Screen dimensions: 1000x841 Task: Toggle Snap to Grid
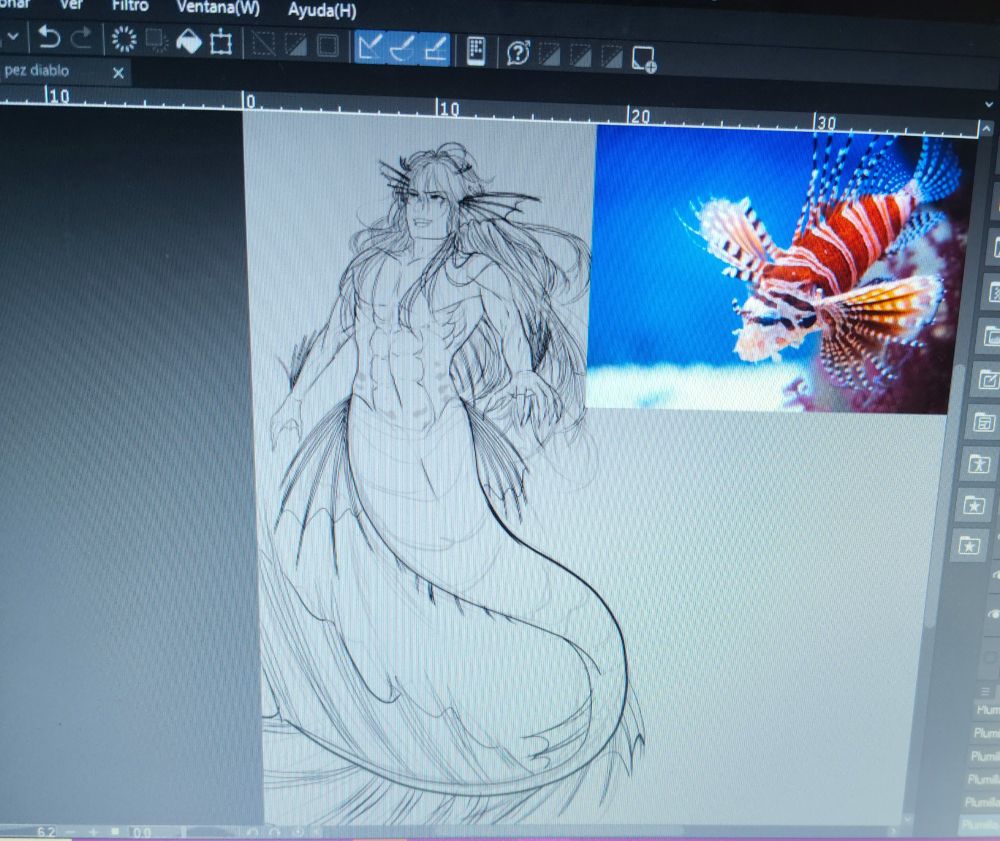(435, 50)
